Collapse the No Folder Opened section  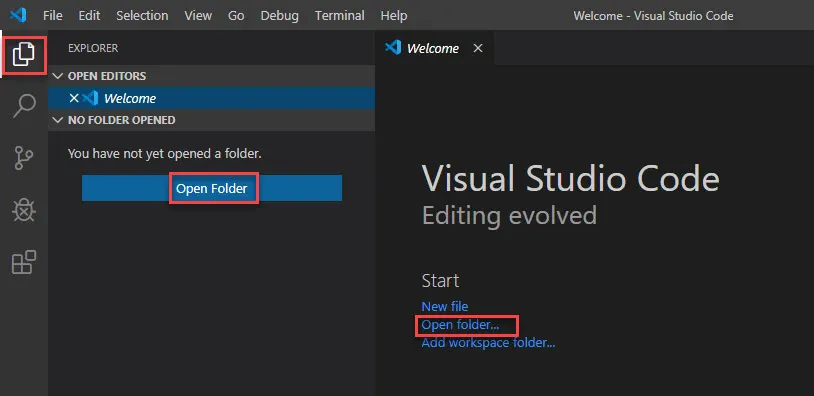[211, 120]
